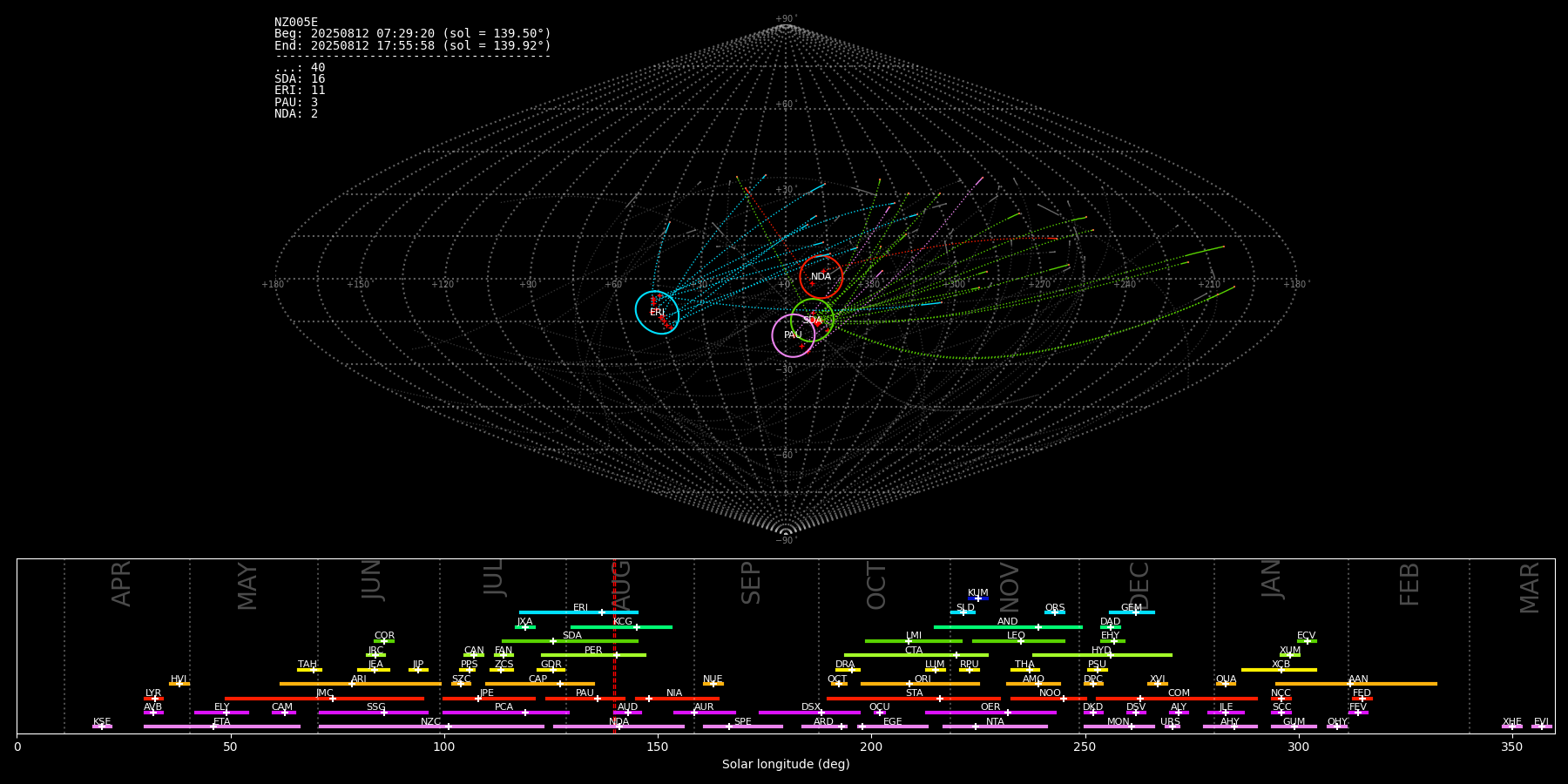This screenshot has width=1568, height=784.
Task: Click the 350 tick on the solar longitude axis
Action: 1511,747
